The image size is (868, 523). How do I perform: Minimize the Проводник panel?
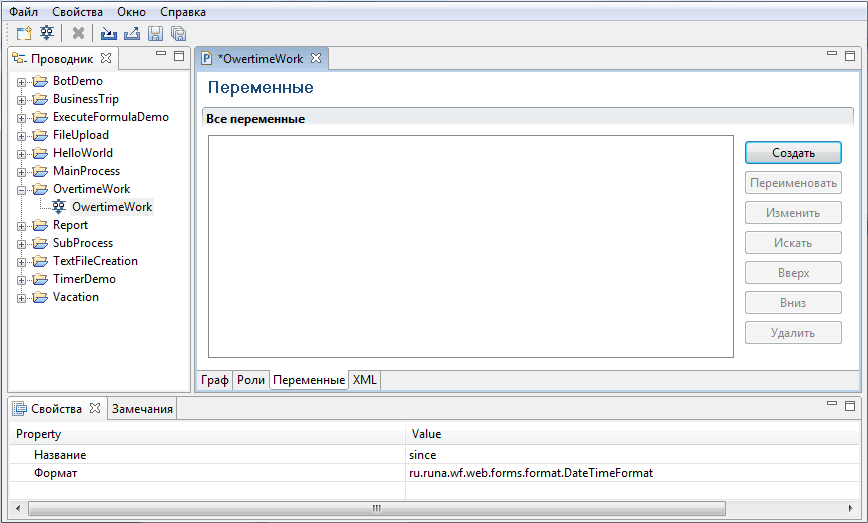[161, 54]
